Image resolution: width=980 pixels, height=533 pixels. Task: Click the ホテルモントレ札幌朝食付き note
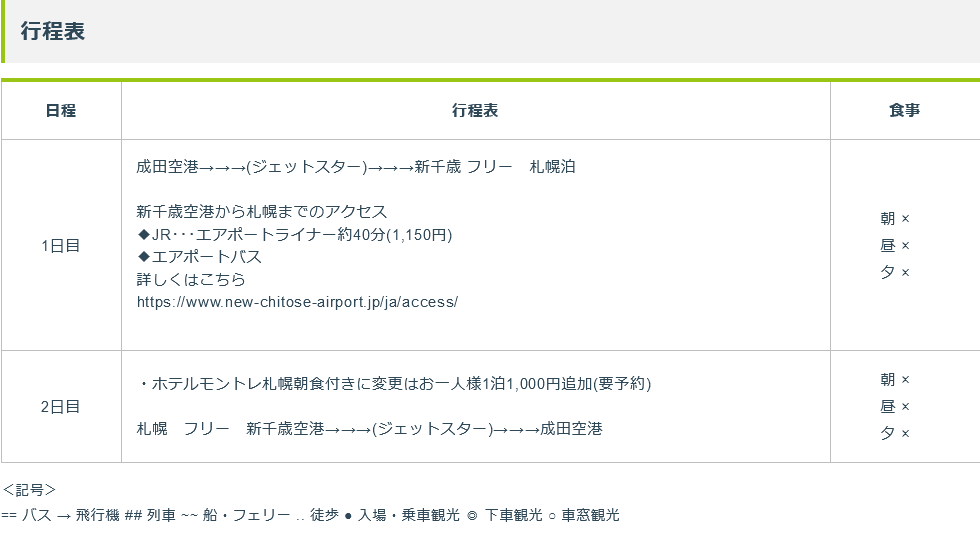pyautogui.click(x=394, y=384)
